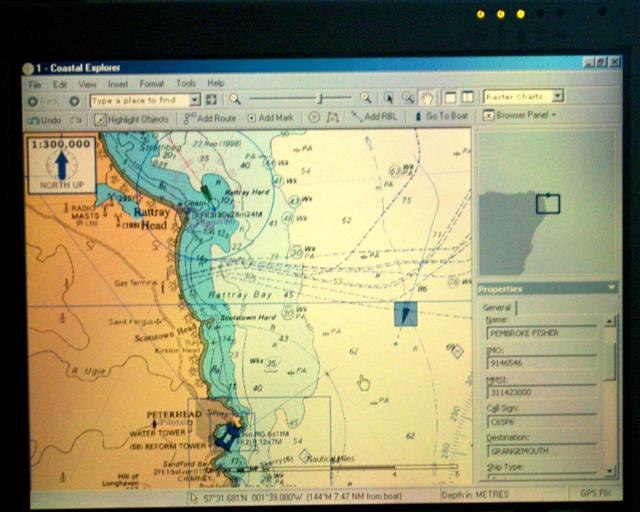
Task: Toggle Highlight Objects
Action: pos(131,119)
